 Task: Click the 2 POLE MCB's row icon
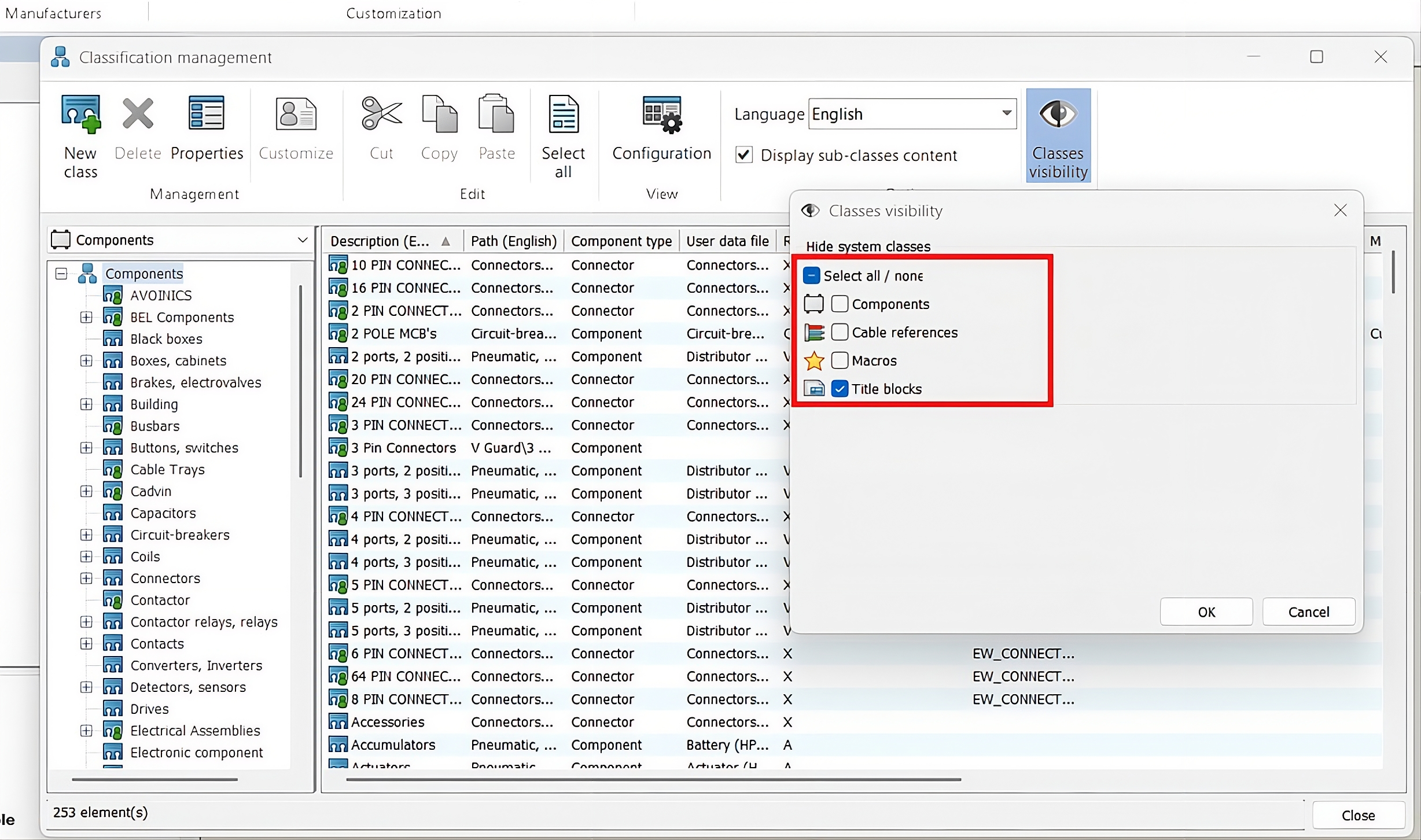[x=338, y=333]
